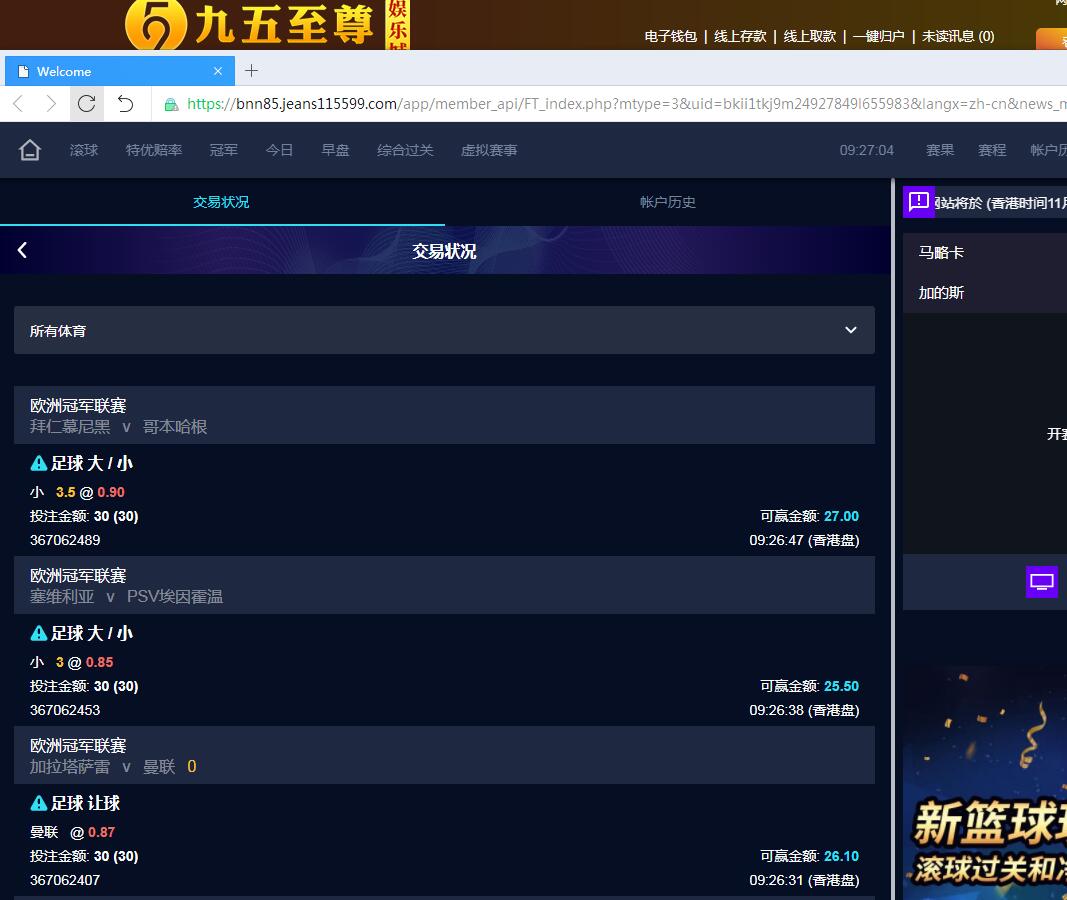Click the 09:26:31 (香港盘) timestamp
Screen dimensions: 1067x900
click(x=804, y=880)
